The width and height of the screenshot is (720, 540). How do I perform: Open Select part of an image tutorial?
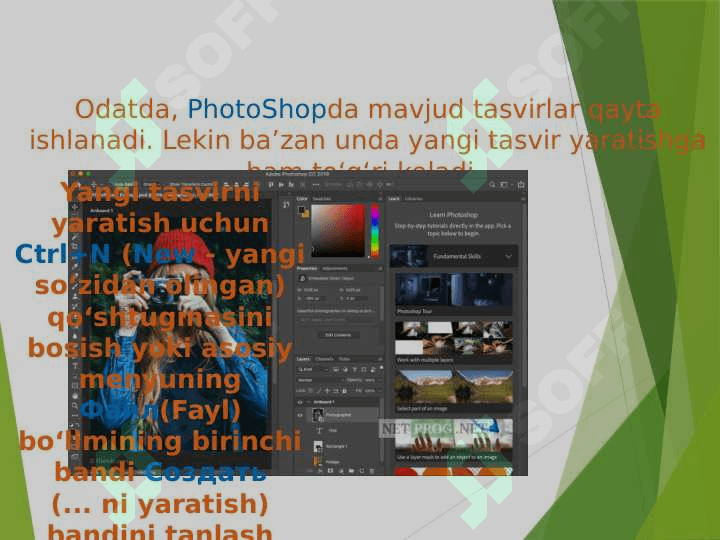click(453, 391)
